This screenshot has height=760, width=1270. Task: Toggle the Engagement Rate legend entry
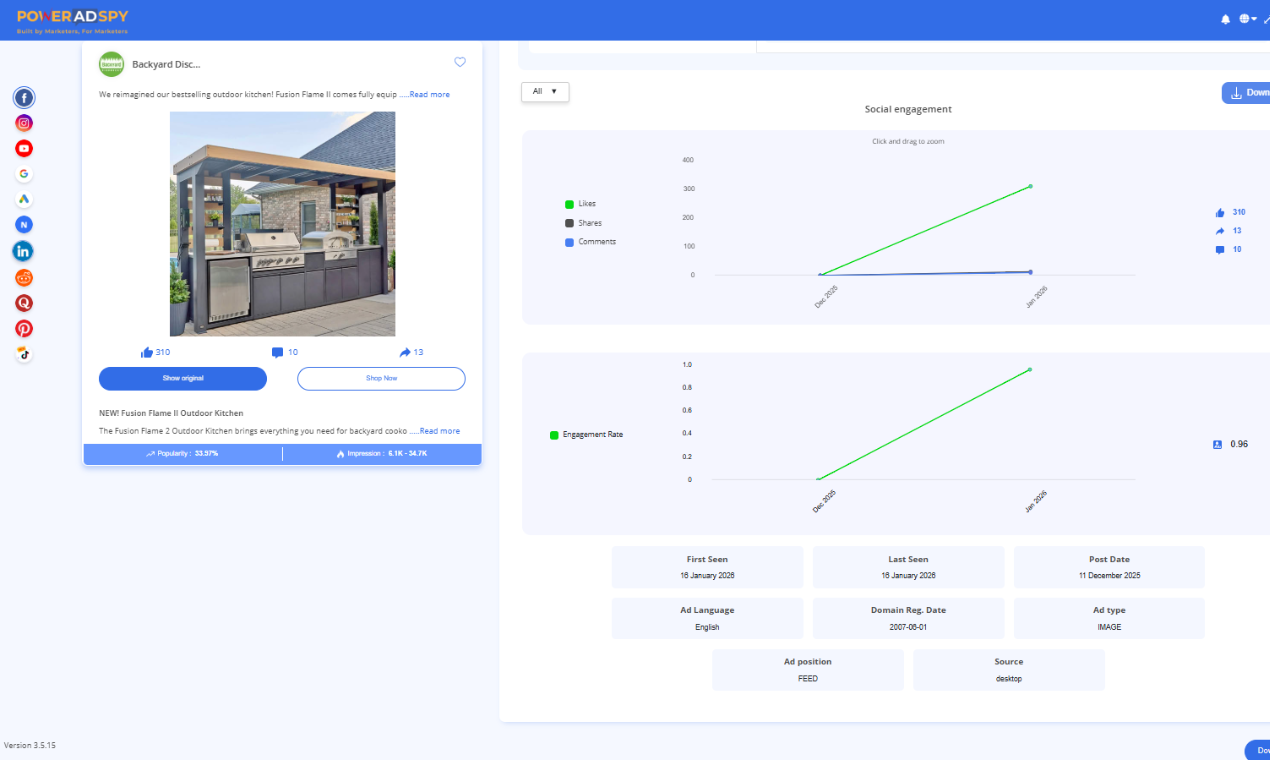589,434
